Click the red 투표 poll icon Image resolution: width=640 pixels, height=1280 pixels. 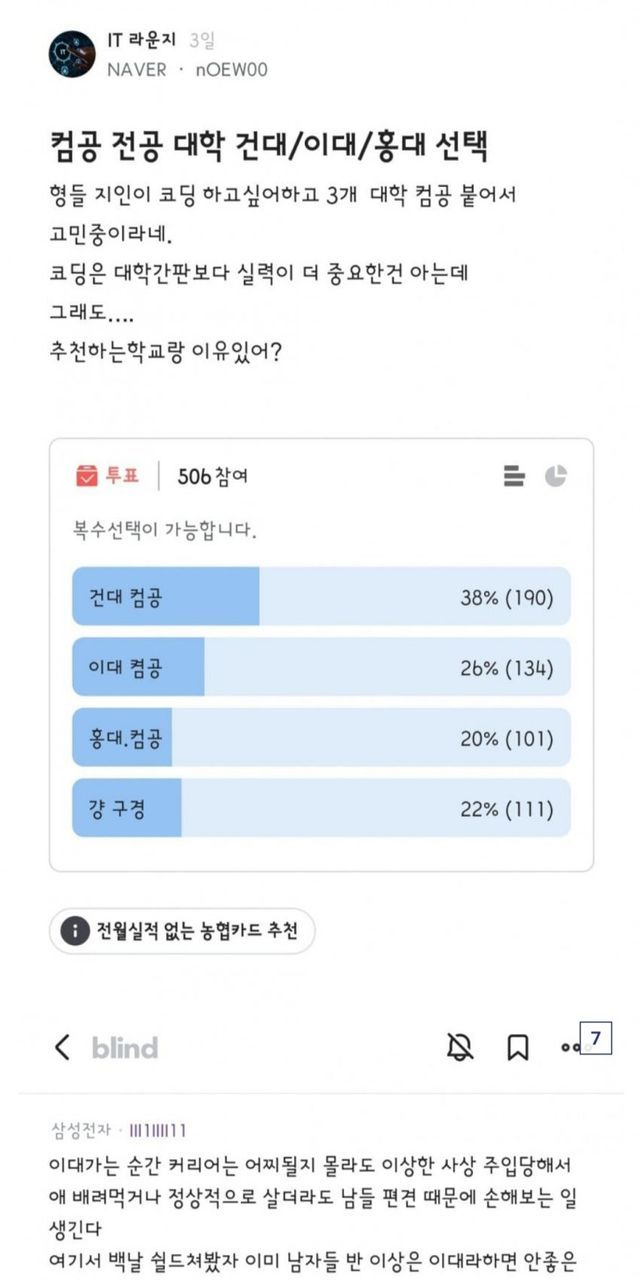[87, 476]
